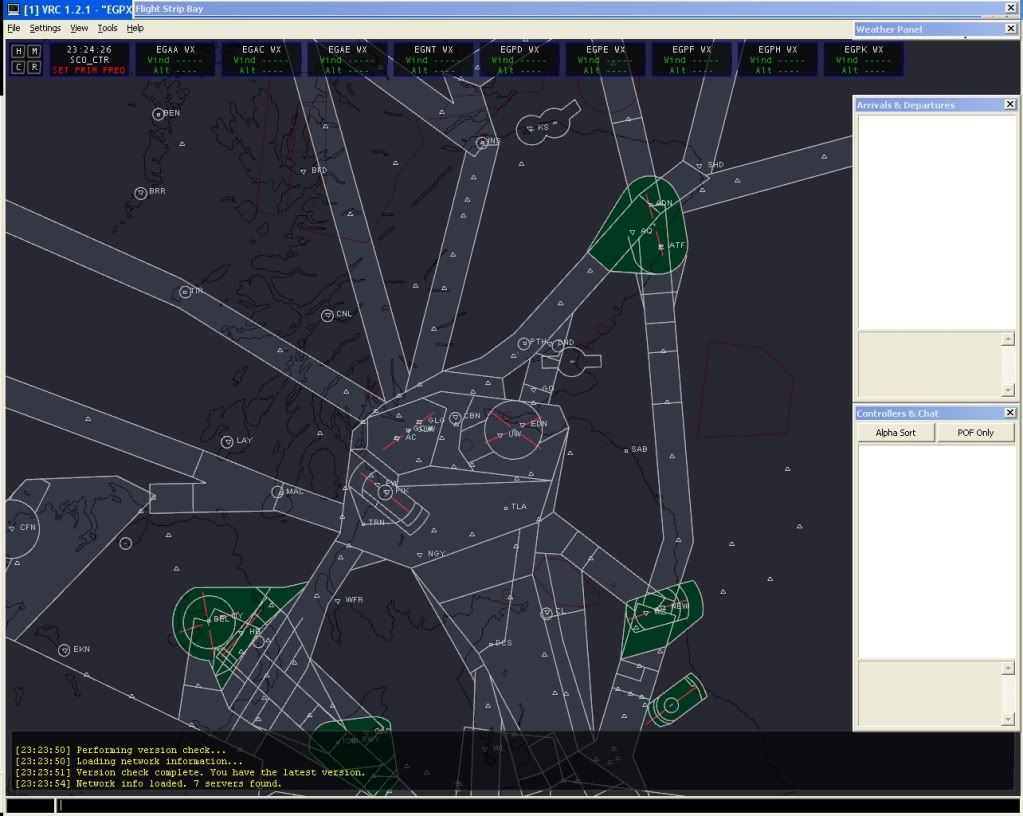Screen dimensions: 1023x816
Task: Select the CNL navaid symbol on the radar
Action: pyautogui.click(x=327, y=315)
